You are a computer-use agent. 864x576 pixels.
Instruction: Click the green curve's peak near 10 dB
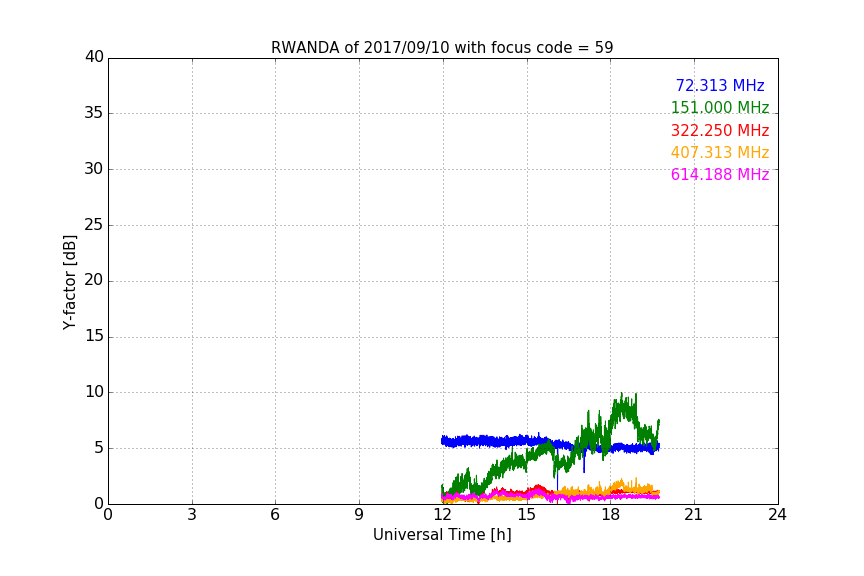[622, 395]
